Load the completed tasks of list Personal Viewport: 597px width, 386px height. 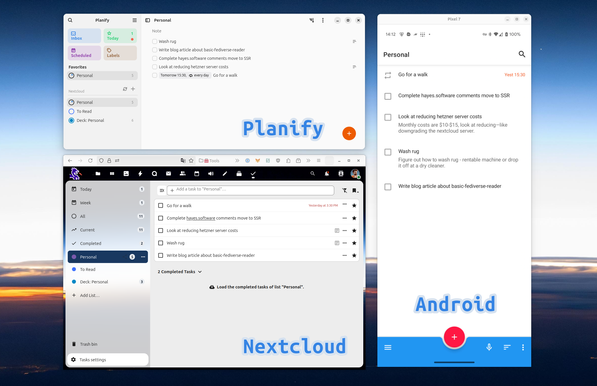tap(257, 287)
